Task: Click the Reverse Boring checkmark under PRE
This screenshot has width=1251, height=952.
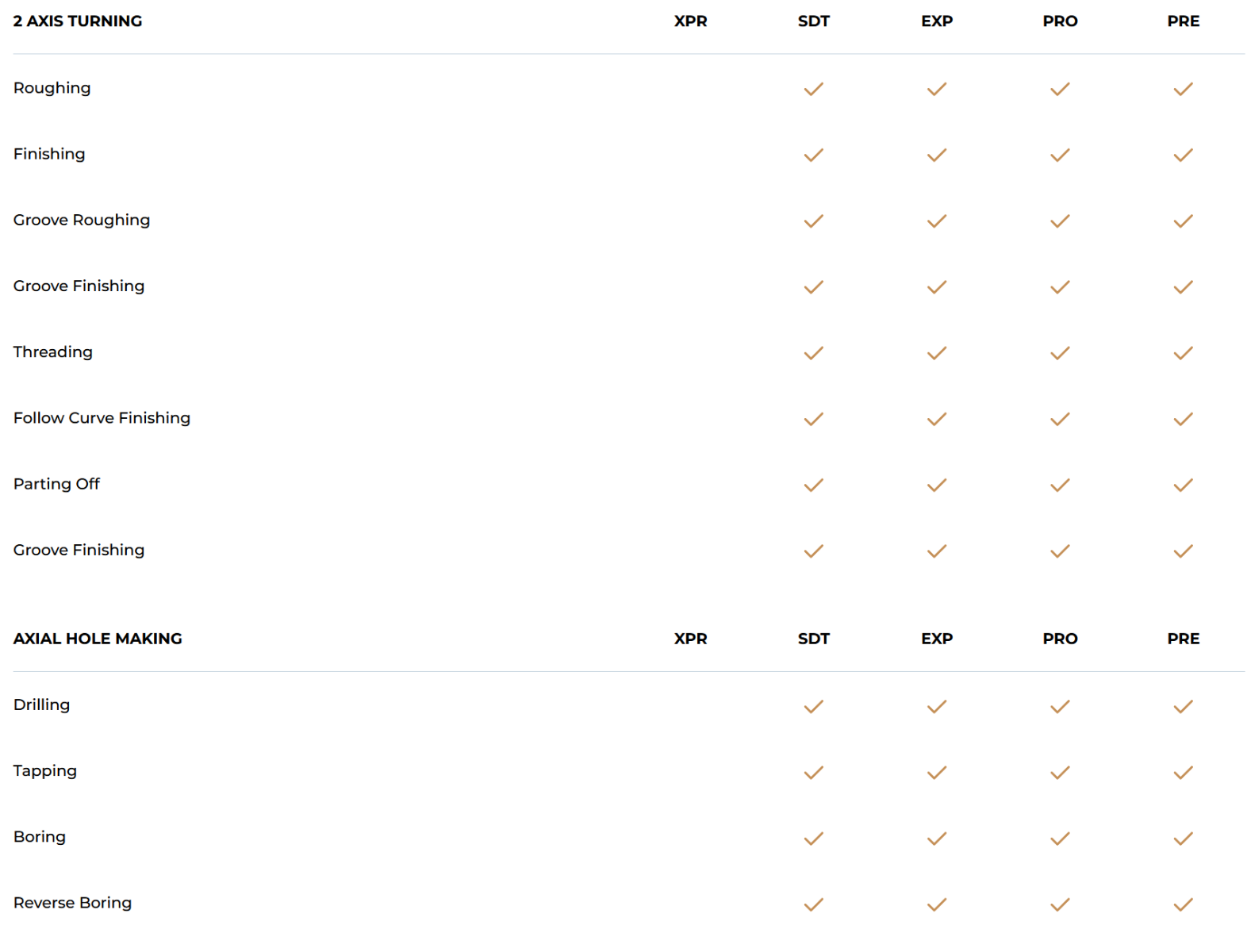Action: pyautogui.click(x=1183, y=904)
